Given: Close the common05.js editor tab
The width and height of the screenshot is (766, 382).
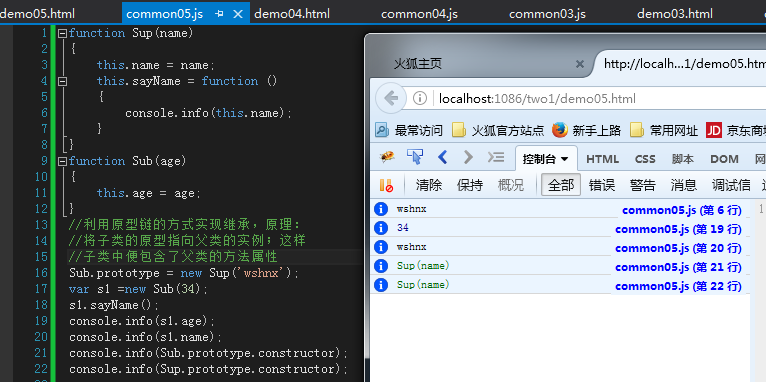Looking at the screenshot, I should 238,14.
